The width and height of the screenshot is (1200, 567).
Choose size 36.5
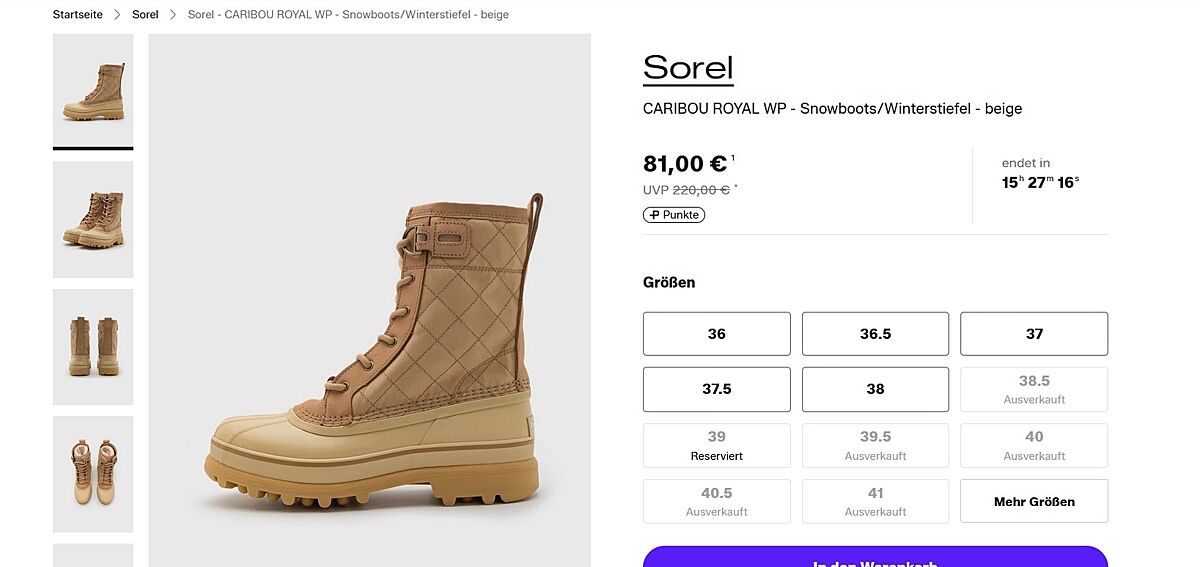click(x=875, y=334)
